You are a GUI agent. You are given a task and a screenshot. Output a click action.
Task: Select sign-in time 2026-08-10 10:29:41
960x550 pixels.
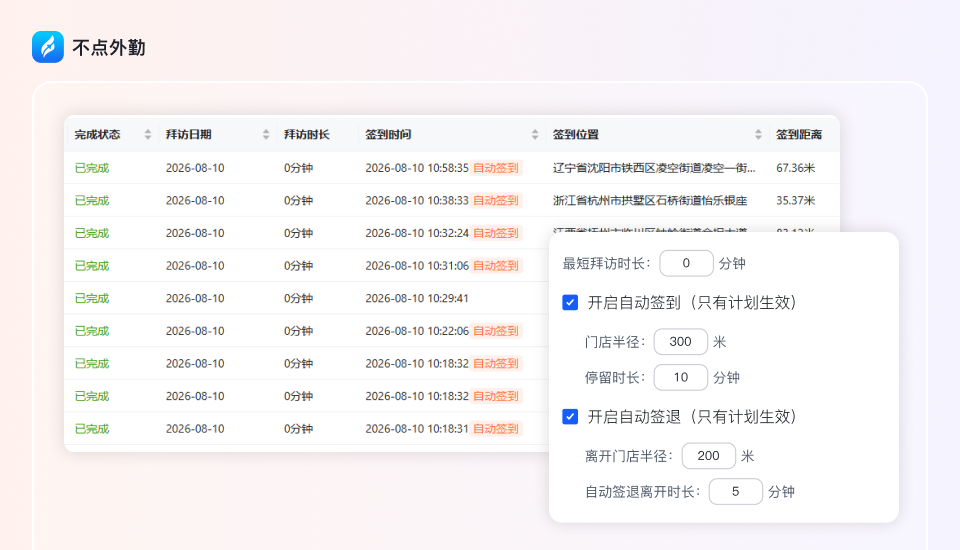coord(417,298)
